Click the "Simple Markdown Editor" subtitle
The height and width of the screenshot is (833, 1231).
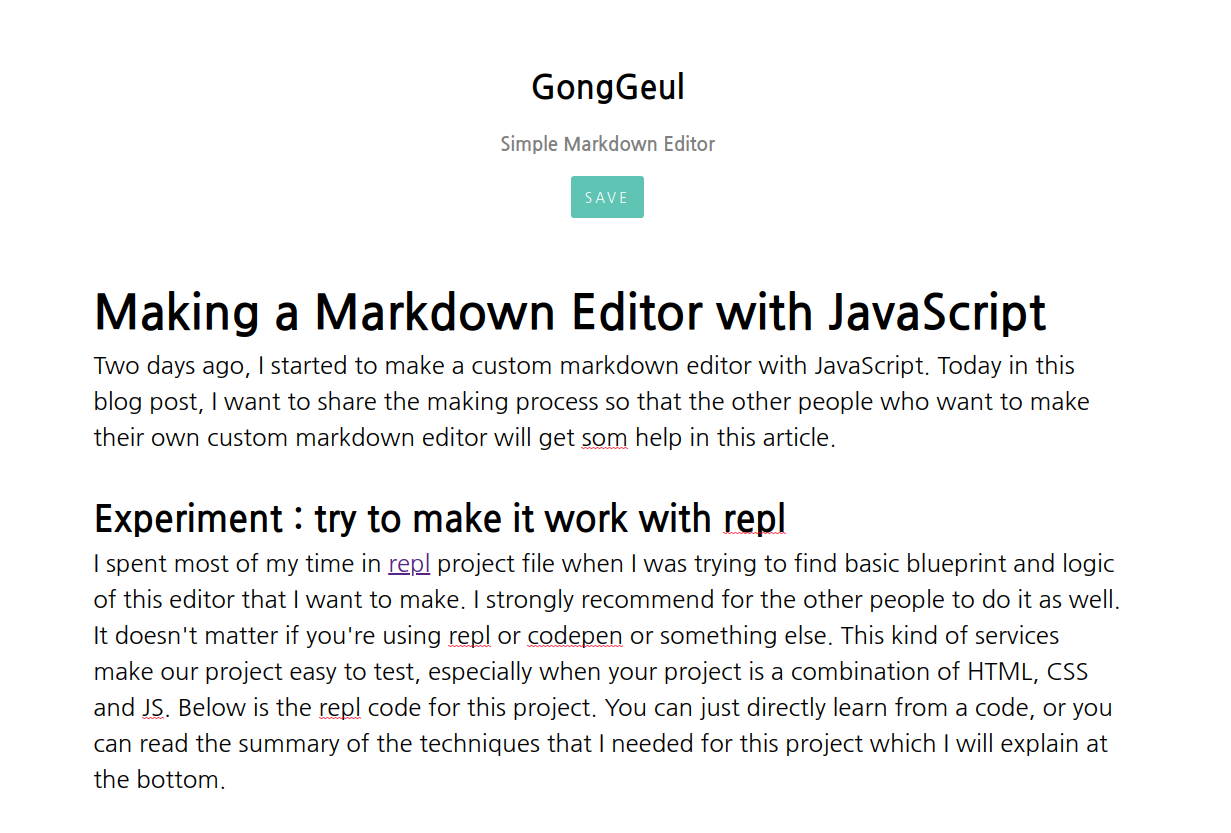607,144
